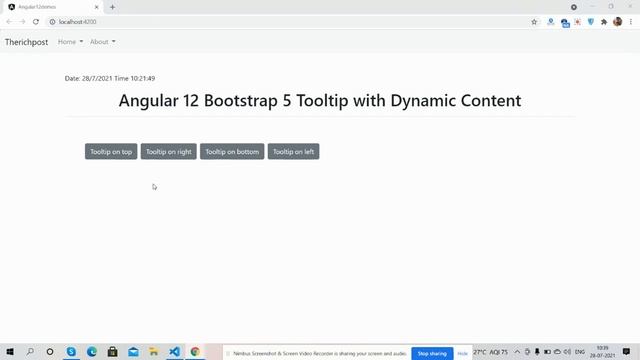Open the Windows Start menu
640x360 pixels.
(x=10, y=351)
